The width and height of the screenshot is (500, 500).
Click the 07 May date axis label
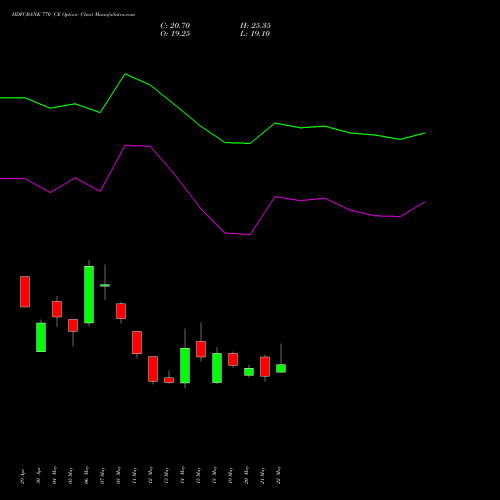[x=102, y=475]
